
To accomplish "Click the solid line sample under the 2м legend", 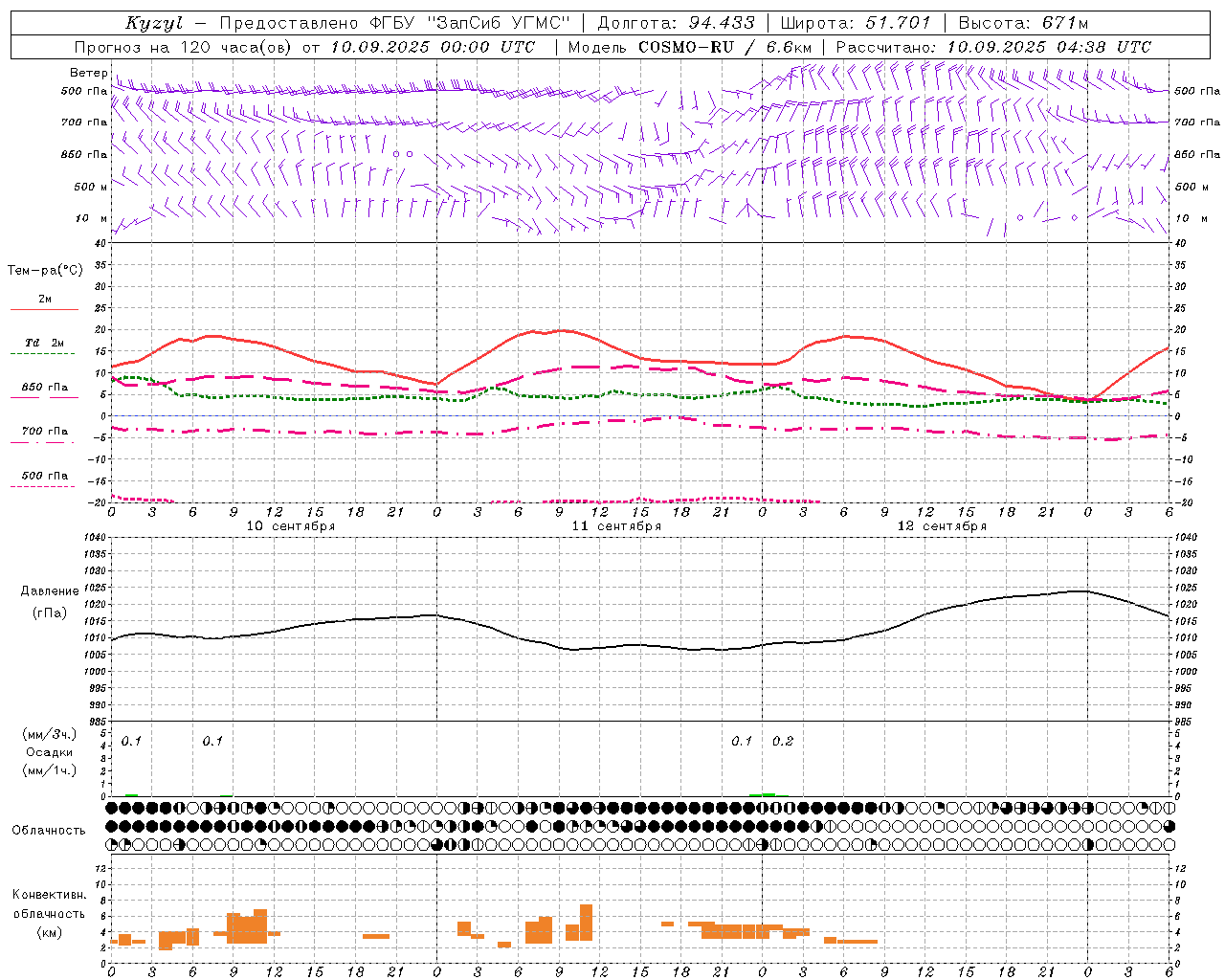I will (x=43, y=309).
